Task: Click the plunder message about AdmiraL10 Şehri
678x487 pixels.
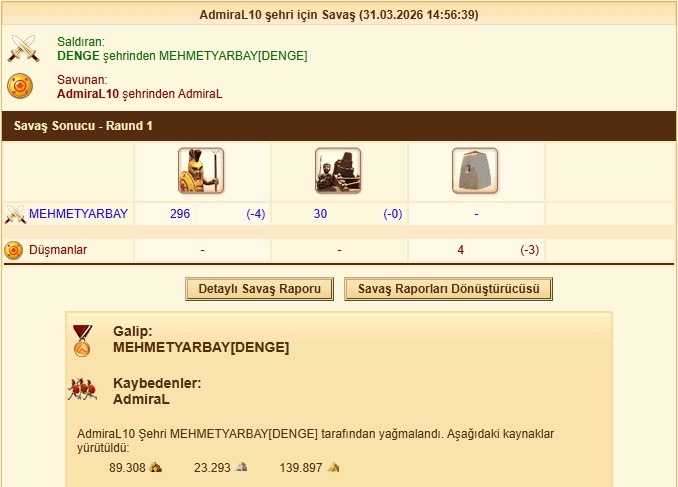Action: pos(315,440)
